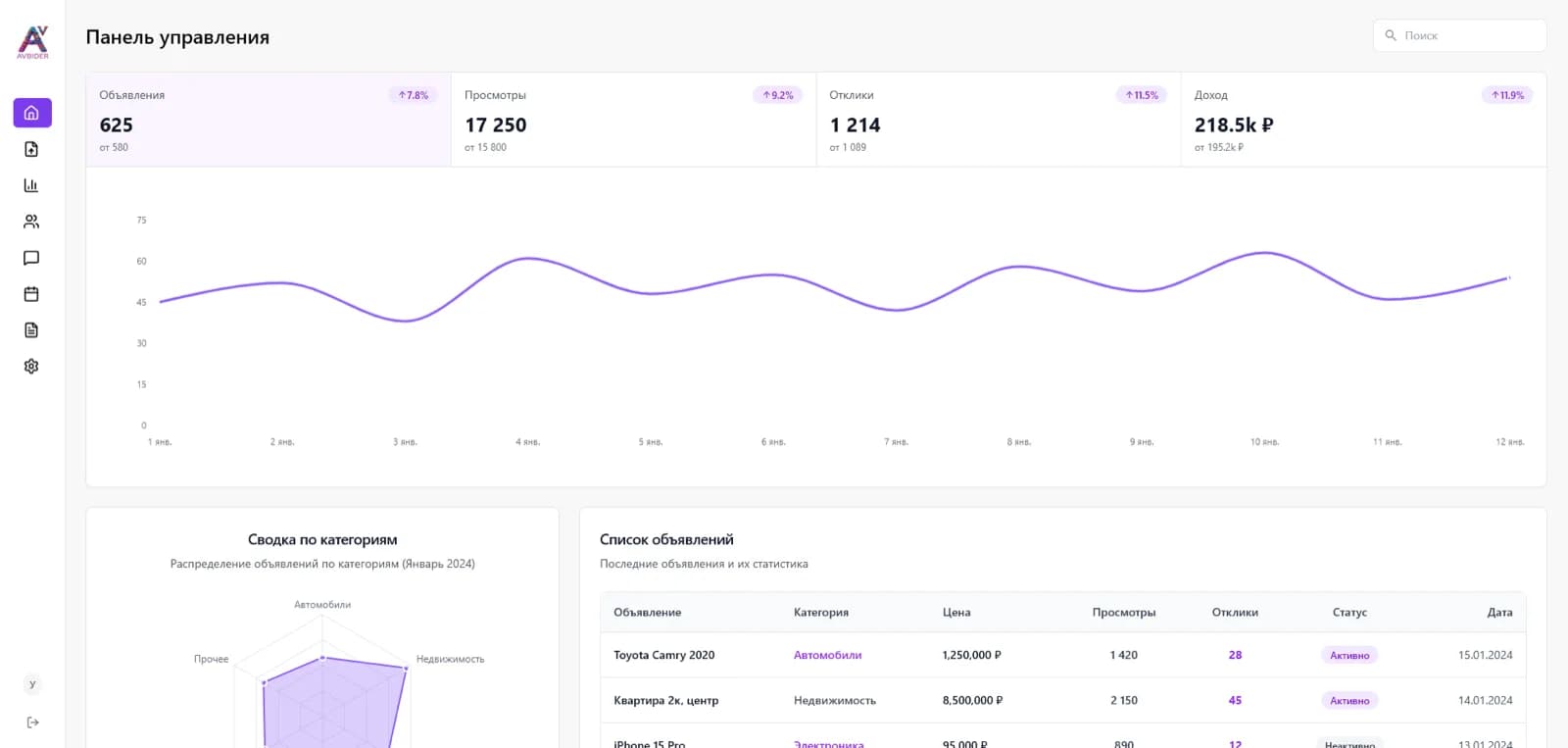Click the Активно status badge for Квартира 2к

(1349, 701)
